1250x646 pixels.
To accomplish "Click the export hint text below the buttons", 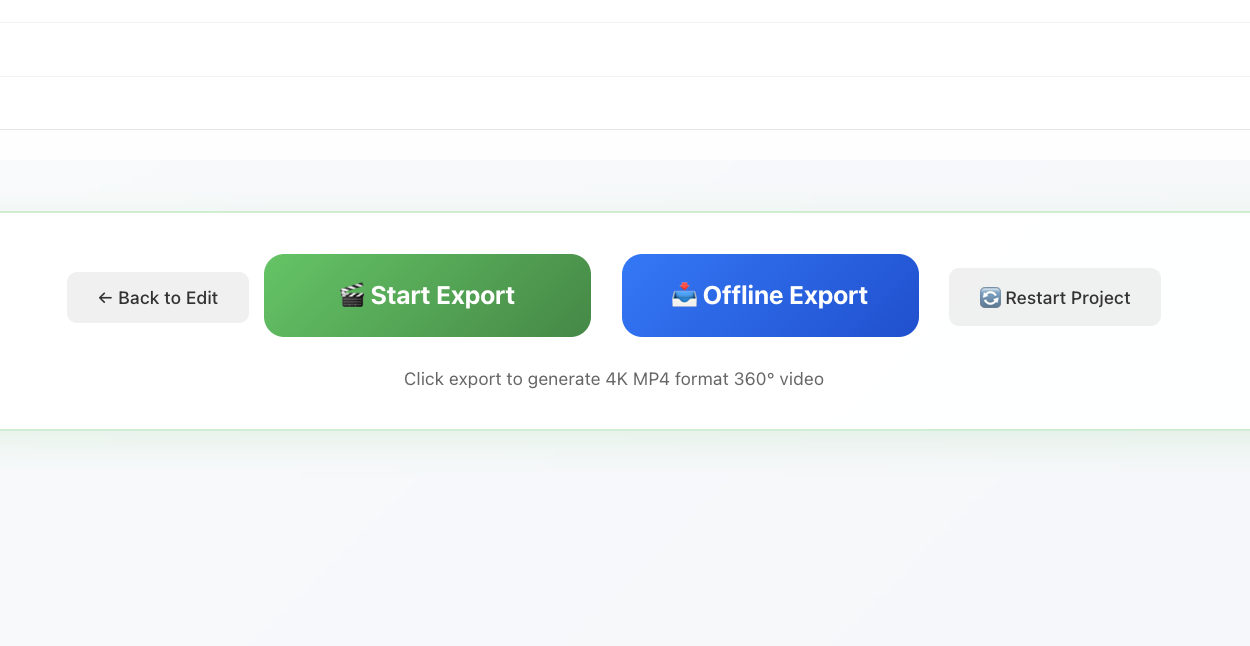I will click(x=614, y=379).
